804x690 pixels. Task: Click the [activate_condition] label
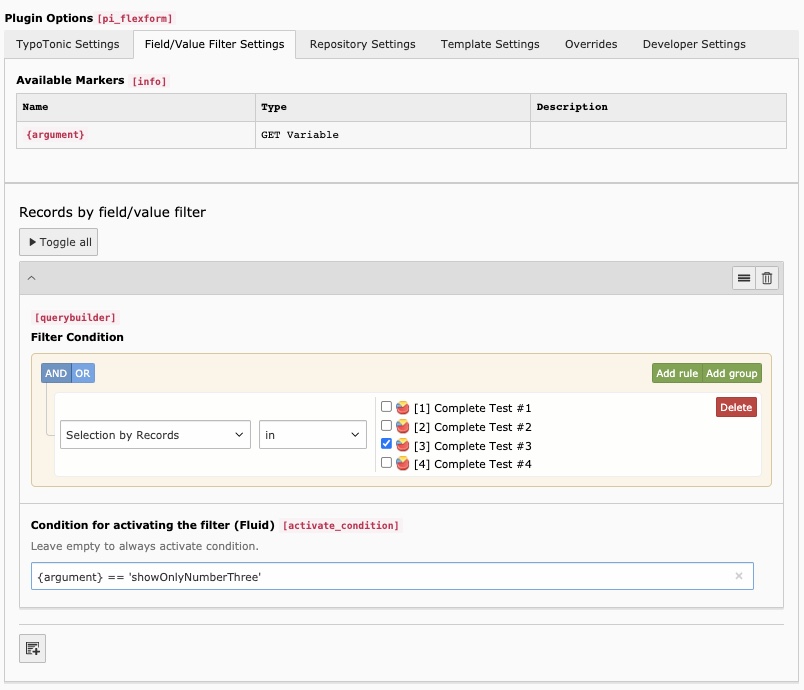(341, 525)
